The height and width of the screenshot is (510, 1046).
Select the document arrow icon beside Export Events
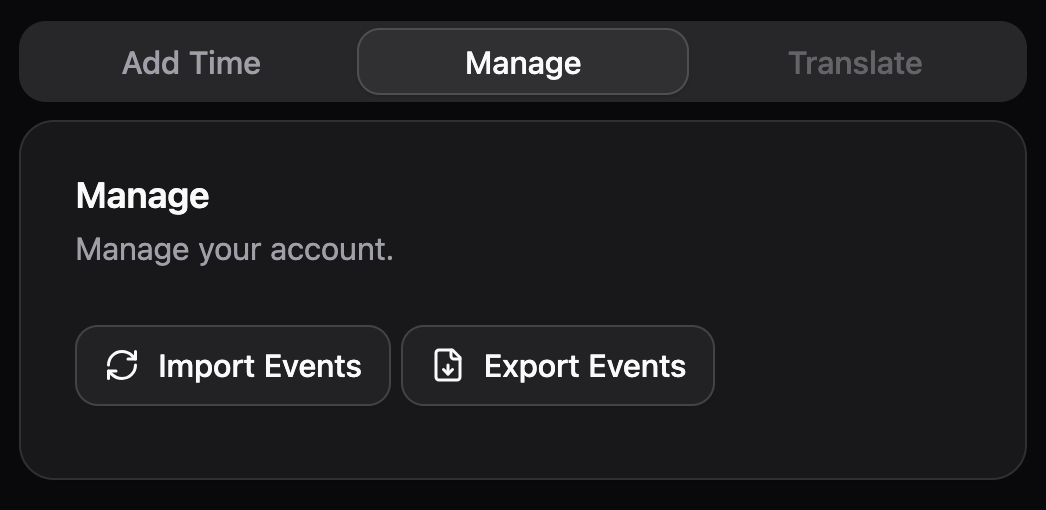[x=448, y=365]
